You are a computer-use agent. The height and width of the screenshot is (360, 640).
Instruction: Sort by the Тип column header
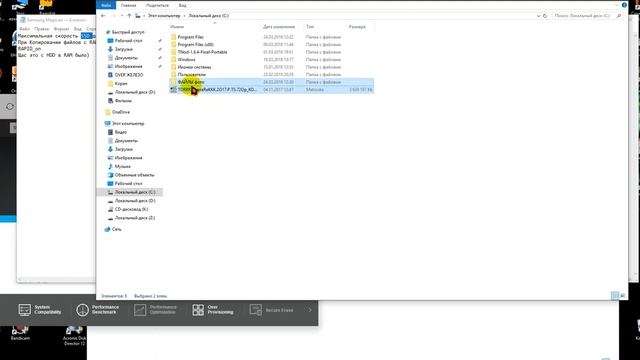tap(310, 27)
